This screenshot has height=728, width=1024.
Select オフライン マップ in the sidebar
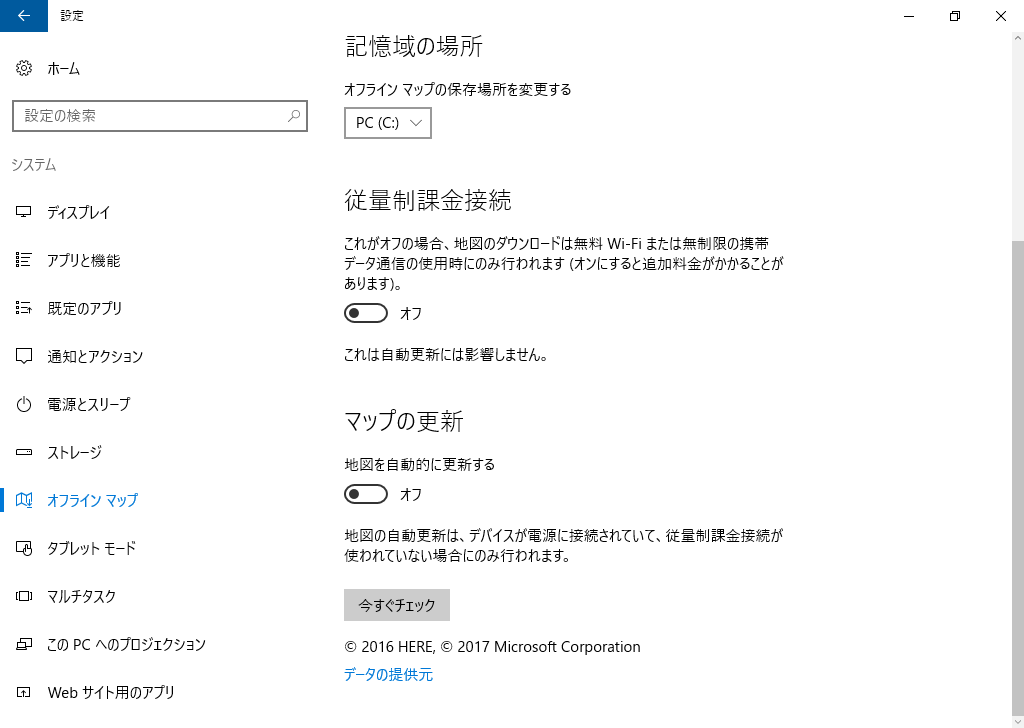tap(92, 501)
